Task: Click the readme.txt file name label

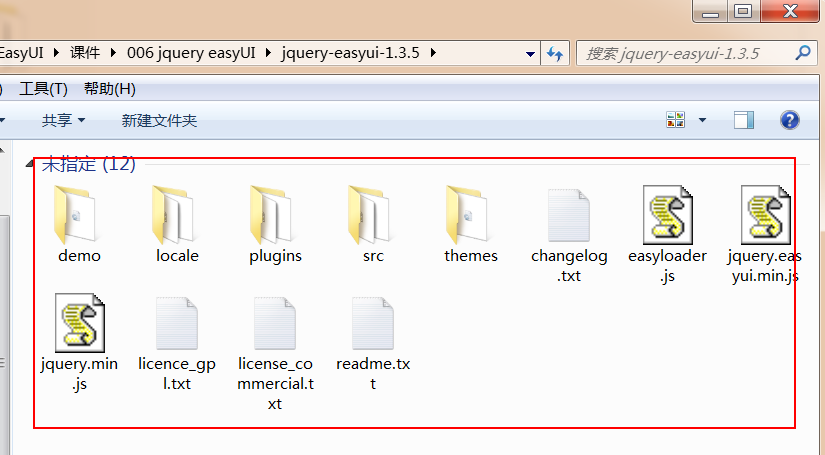Action: (x=373, y=373)
